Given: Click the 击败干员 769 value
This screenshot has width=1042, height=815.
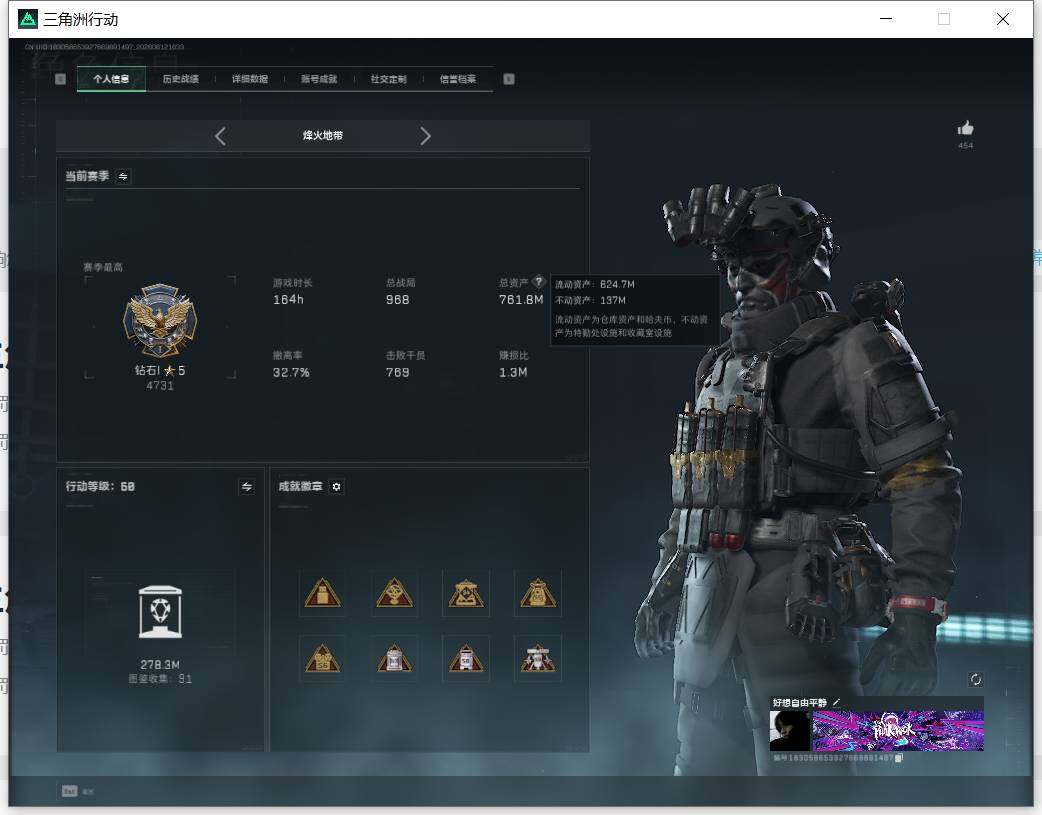Looking at the screenshot, I should [x=397, y=372].
